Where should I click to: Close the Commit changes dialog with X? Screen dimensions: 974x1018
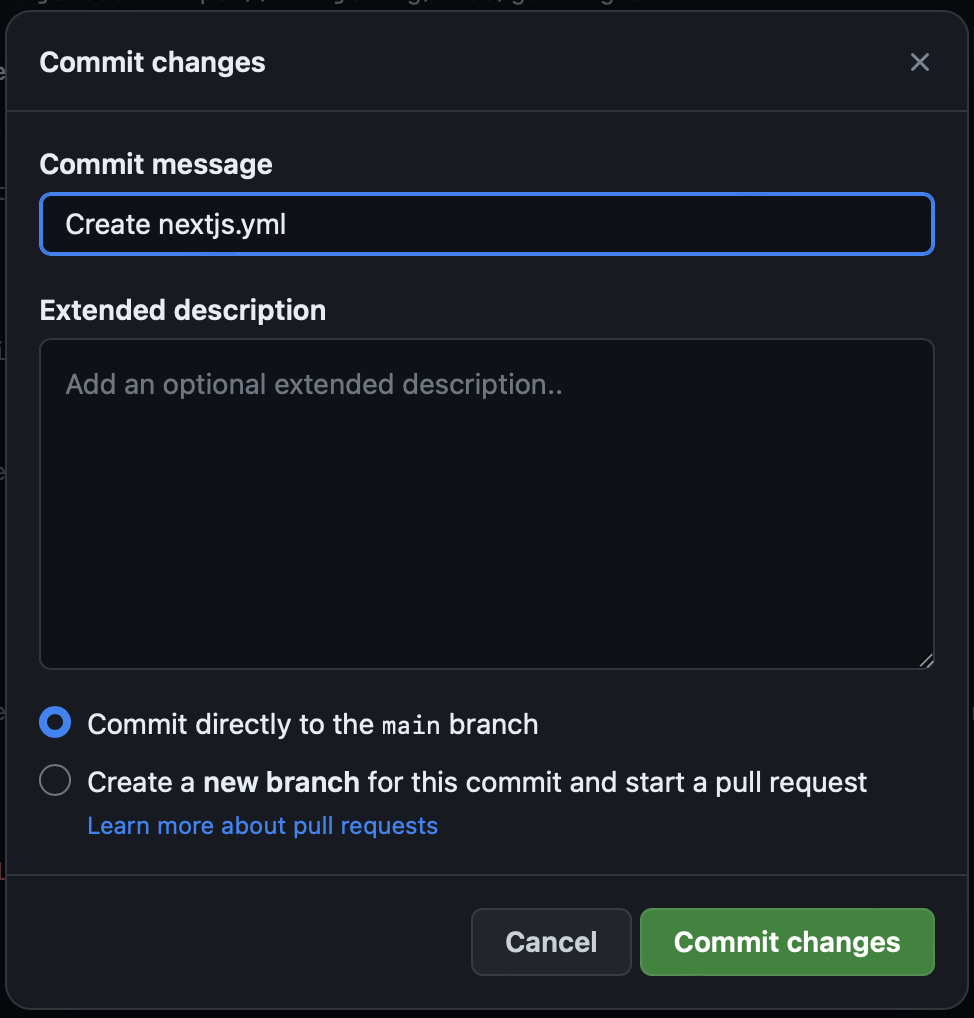tap(919, 62)
